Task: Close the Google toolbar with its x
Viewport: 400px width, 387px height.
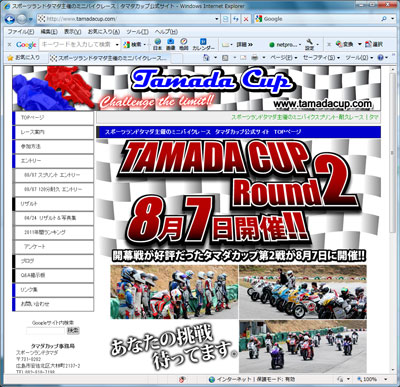Action: pos(9,44)
